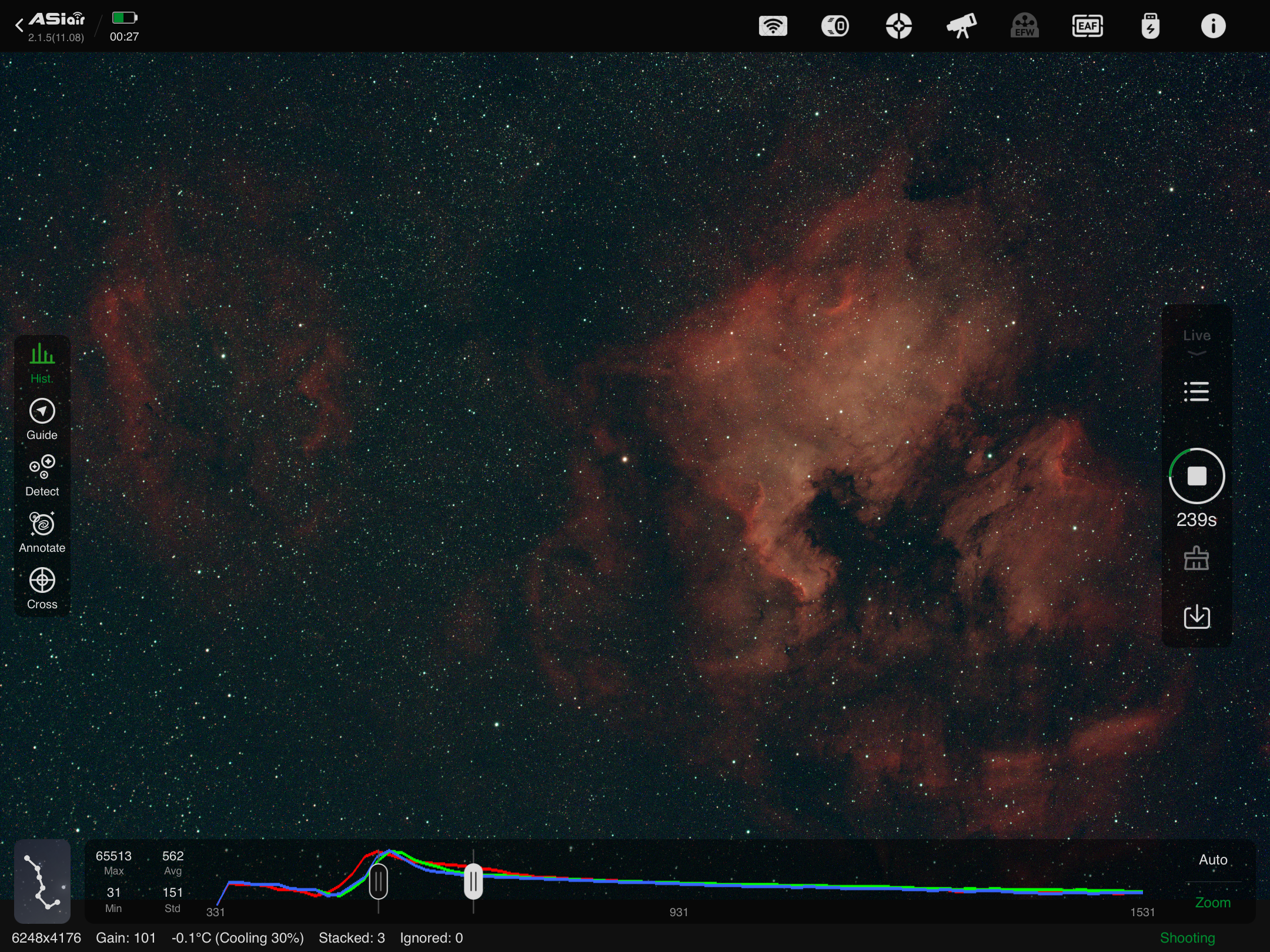Image resolution: width=1270 pixels, height=952 pixels.
Task: Open power and storage settings icon
Action: point(1150,26)
